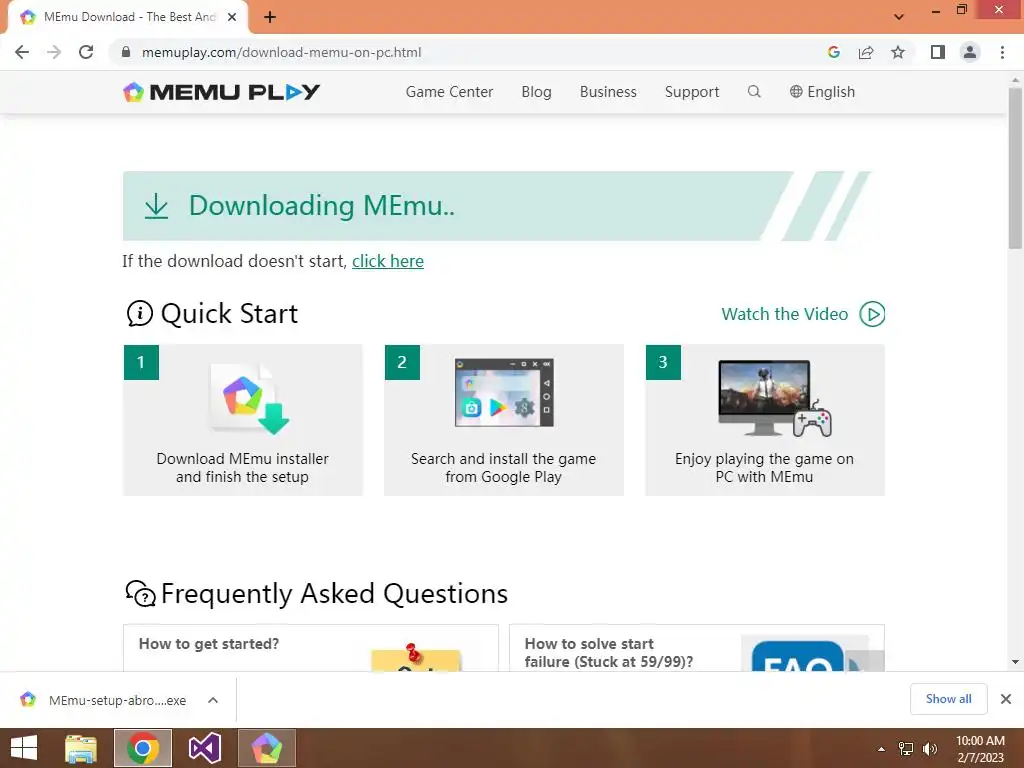Click the volume speaker tray icon
The image size is (1024, 768).
point(930,749)
